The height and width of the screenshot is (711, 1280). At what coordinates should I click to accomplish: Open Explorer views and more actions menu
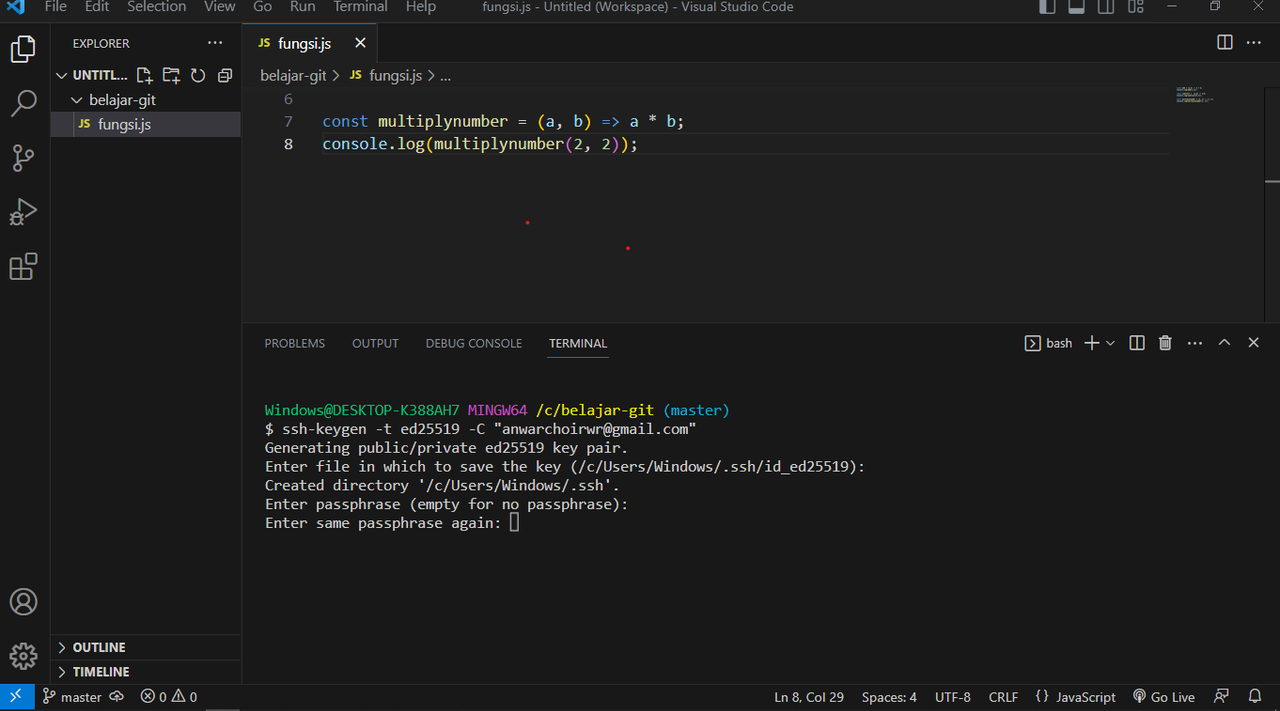215,43
